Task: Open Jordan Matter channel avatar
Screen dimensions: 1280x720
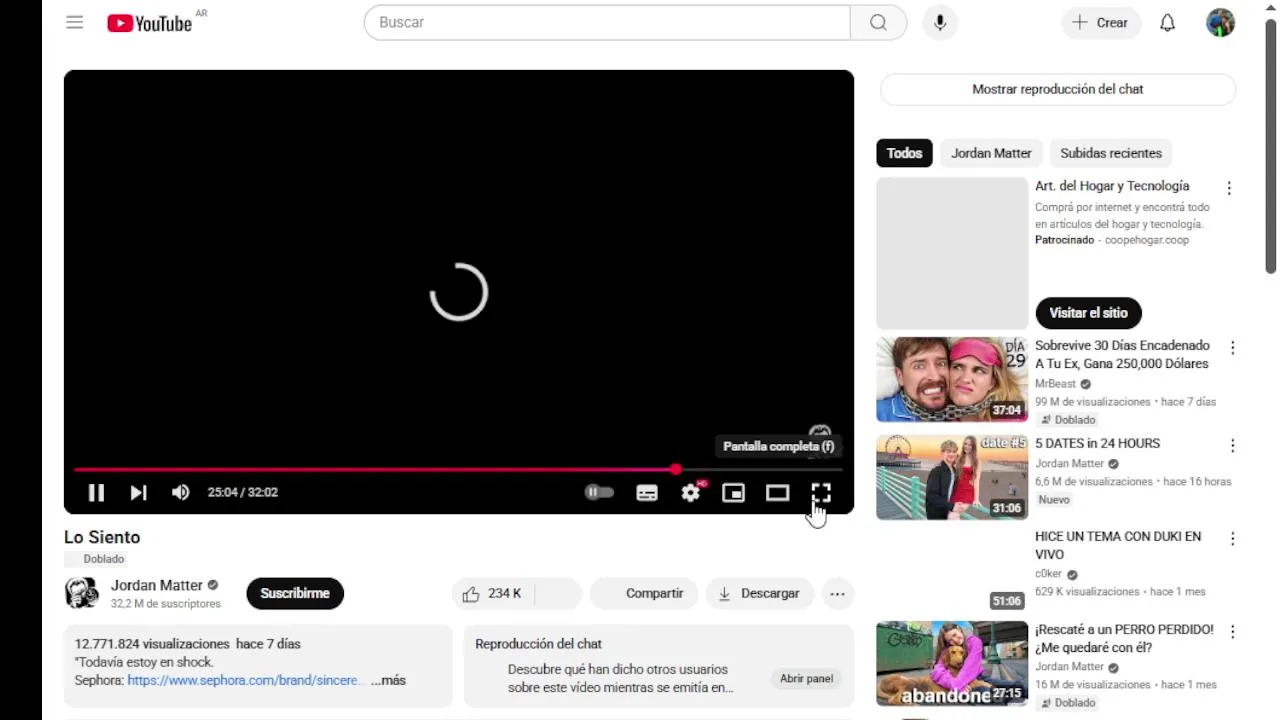Action: click(x=82, y=593)
